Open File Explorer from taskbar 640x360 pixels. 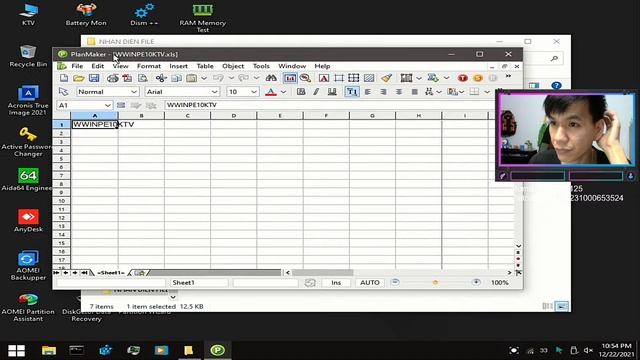click(x=49, y=350)
